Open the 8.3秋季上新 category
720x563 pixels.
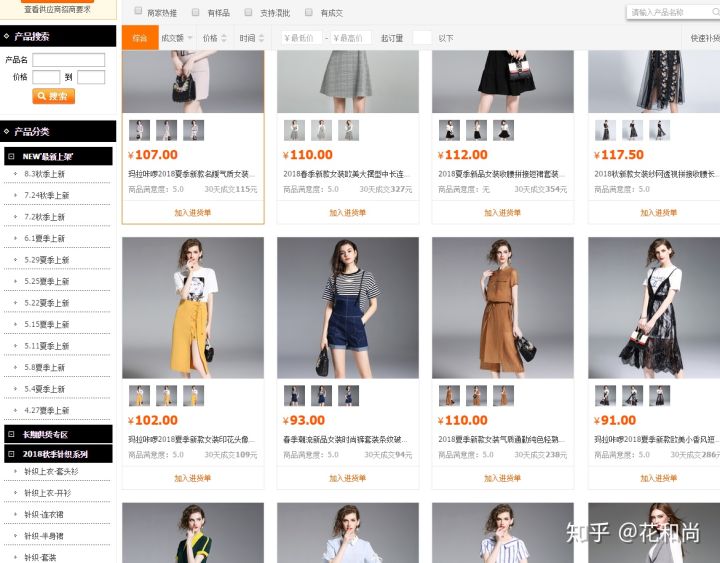pos(45,174)
